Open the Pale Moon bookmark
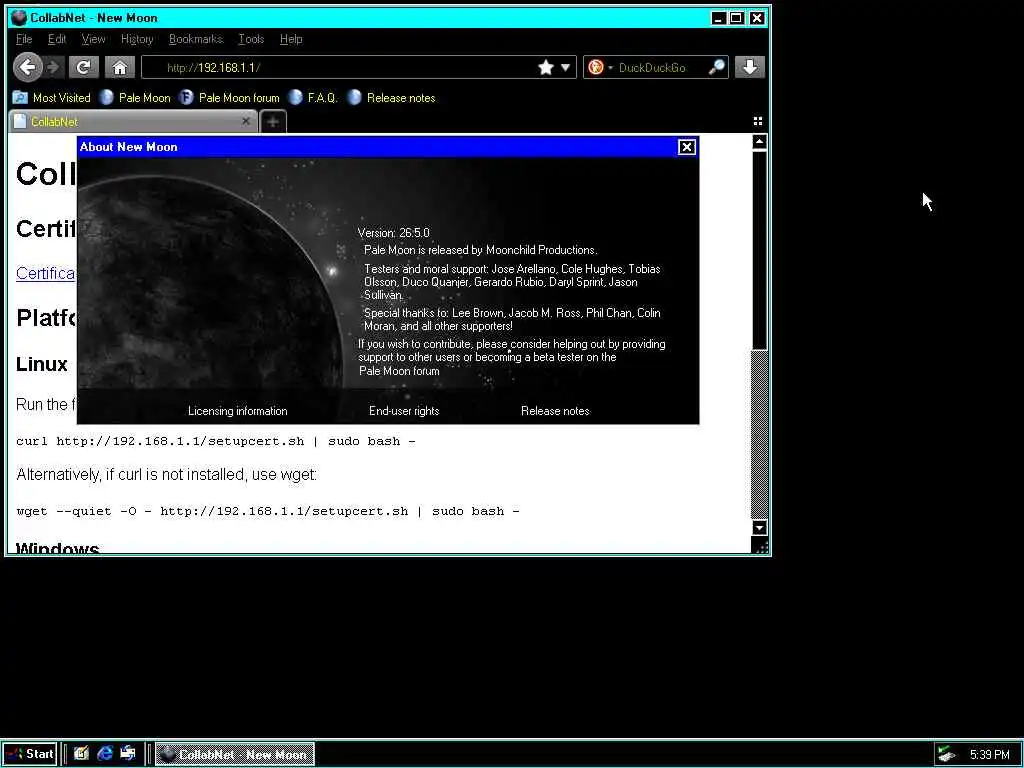The width and height of the screenshot is (1024, 768). tap(135, 98)
